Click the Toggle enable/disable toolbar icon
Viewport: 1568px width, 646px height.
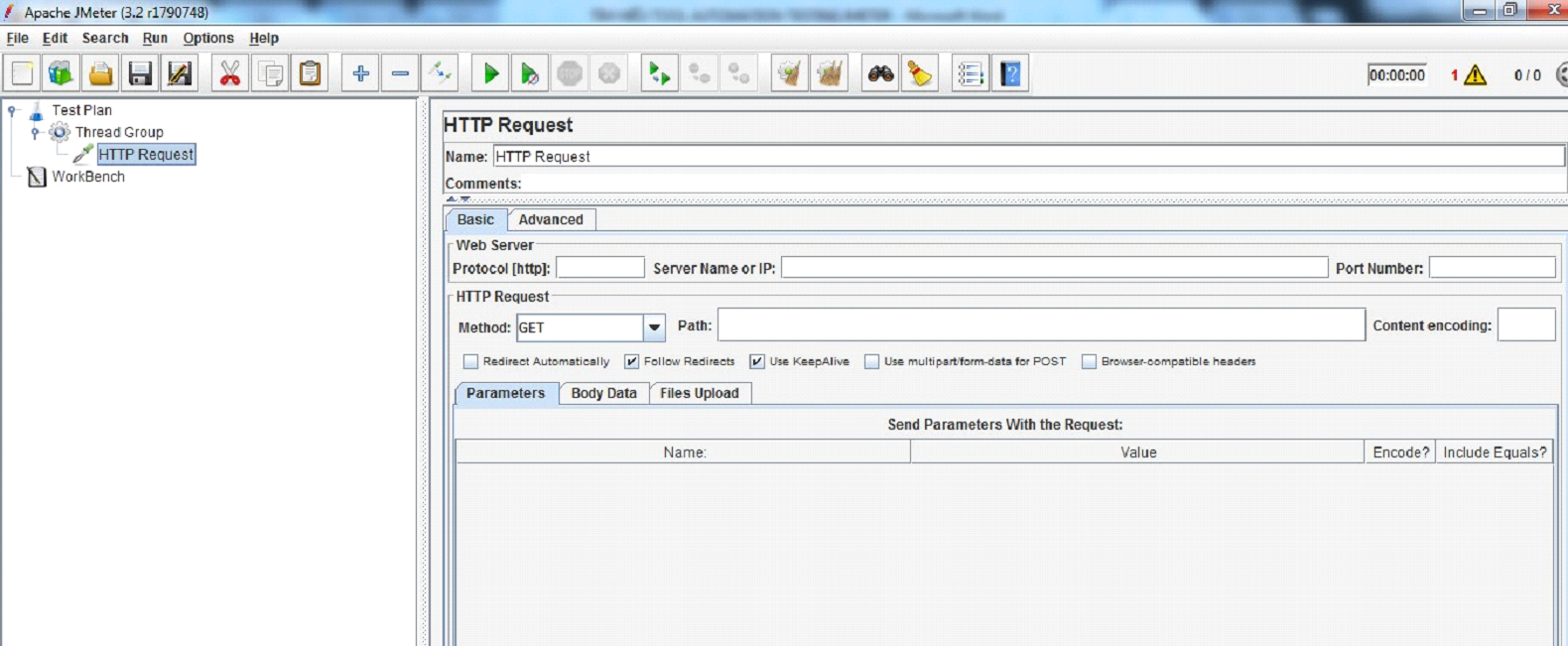pos(440,73)
